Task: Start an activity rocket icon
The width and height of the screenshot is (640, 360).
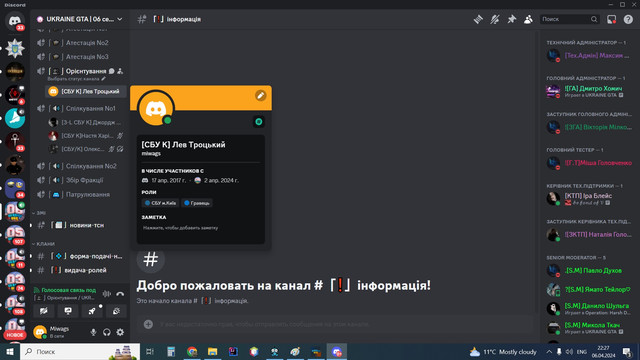Action: [x=92, y=311]
